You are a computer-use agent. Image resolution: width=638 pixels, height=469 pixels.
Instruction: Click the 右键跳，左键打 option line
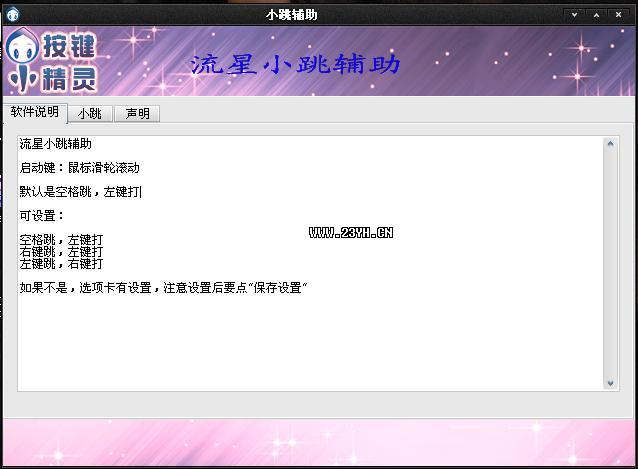(x=61, y=252)
